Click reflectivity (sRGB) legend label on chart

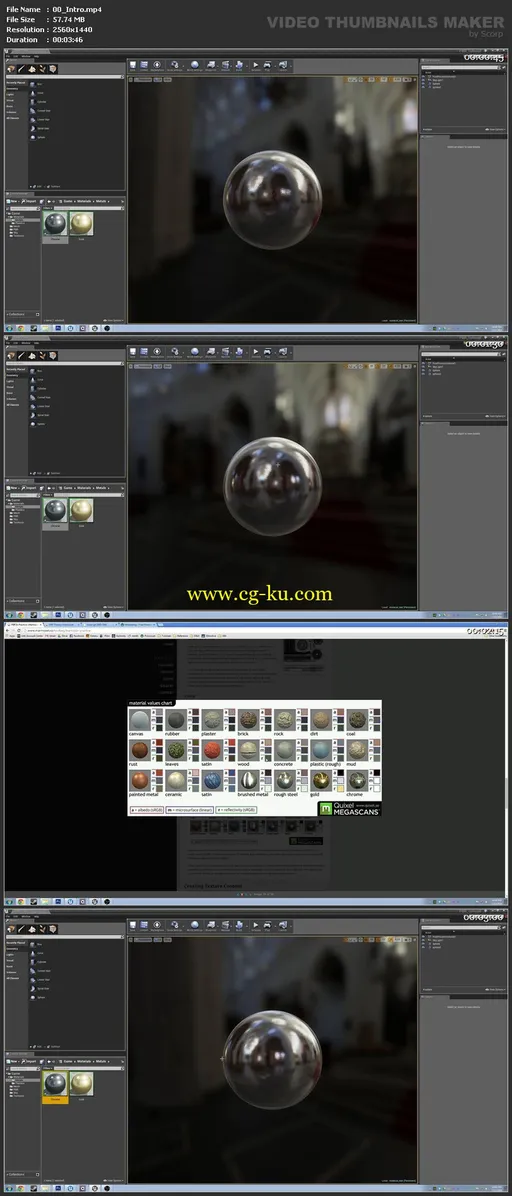[x=236, y=810]
